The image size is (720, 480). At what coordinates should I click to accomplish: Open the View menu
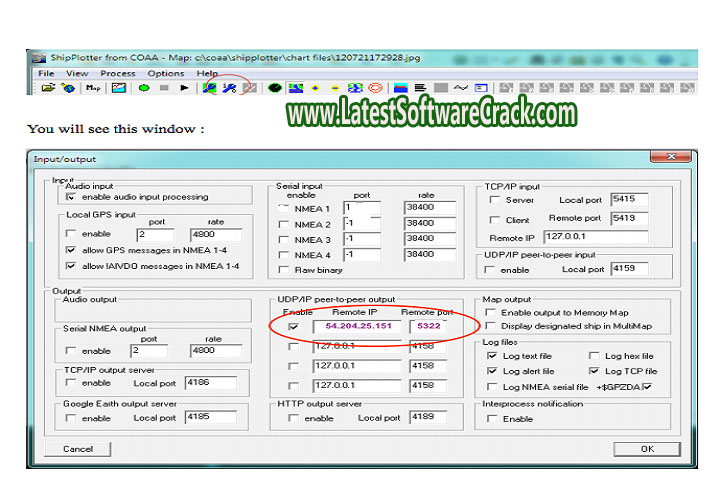point(77,73)
